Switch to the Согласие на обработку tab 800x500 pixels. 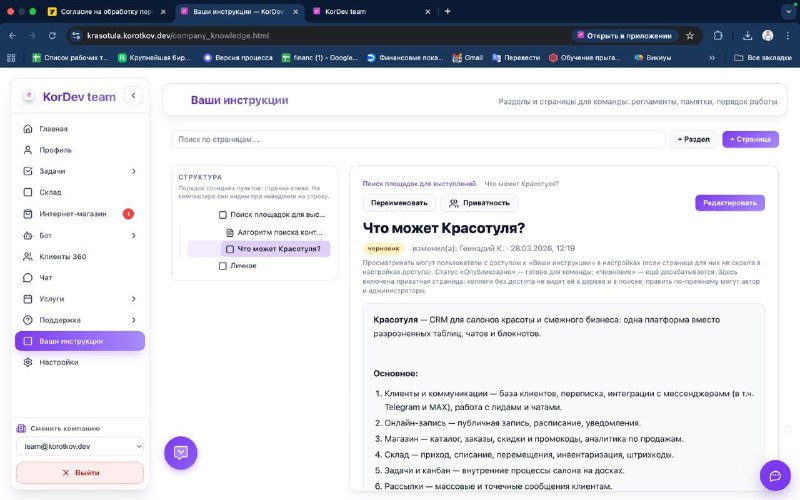(106, 11)
